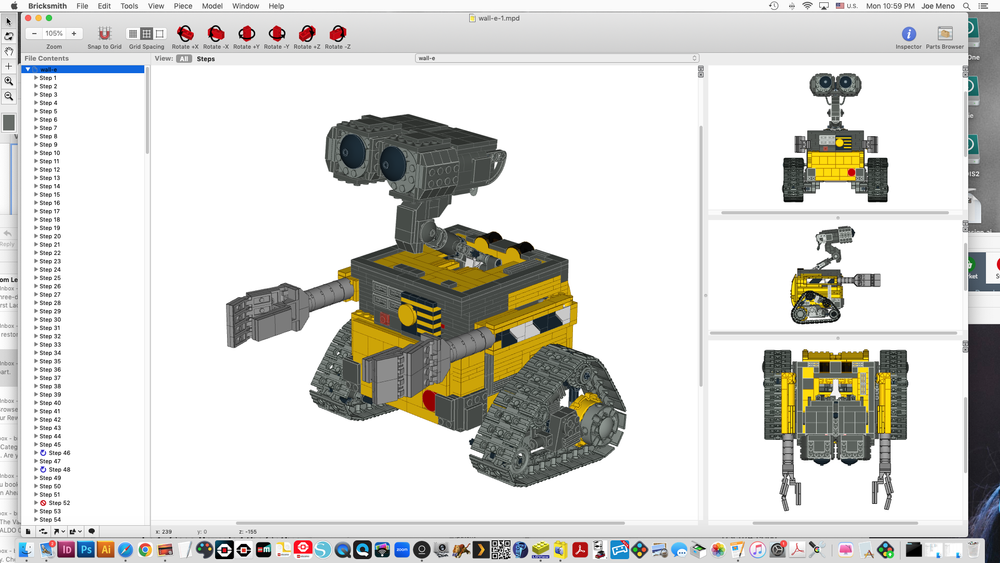Screen dimensions: 1000x563
Task: Click the side view of Wall-E
Action: [835, 275]
